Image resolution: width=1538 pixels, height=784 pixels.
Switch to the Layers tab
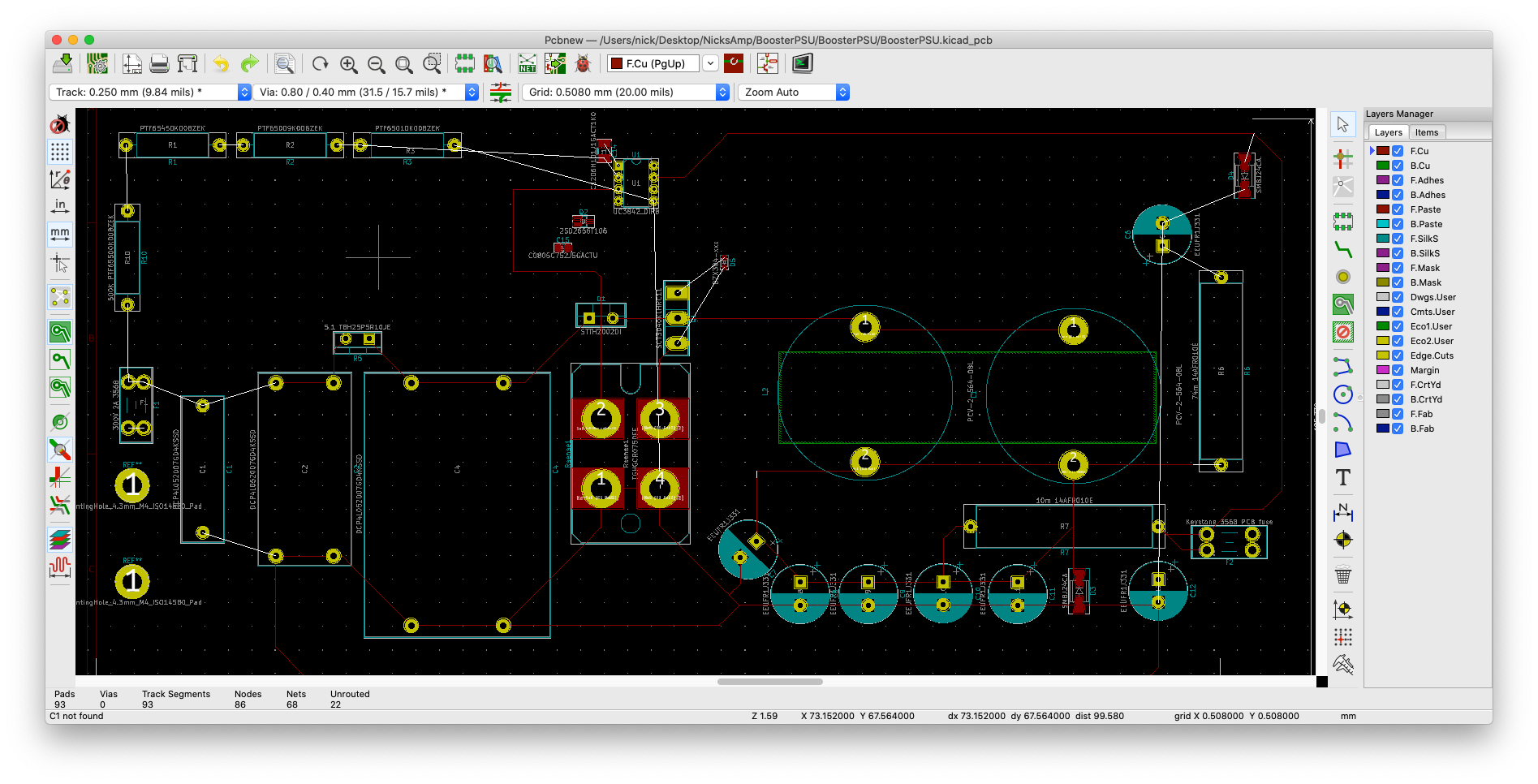pos(1388,132)
